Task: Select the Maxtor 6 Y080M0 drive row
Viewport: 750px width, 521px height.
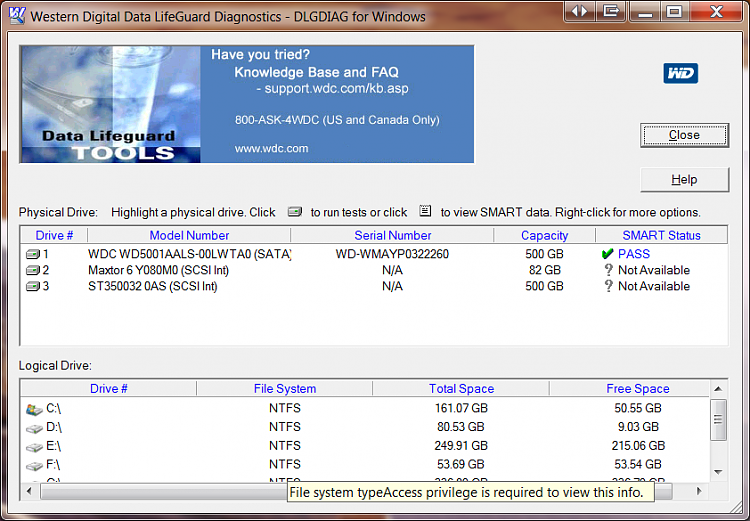Action: [x=374, y=270]
